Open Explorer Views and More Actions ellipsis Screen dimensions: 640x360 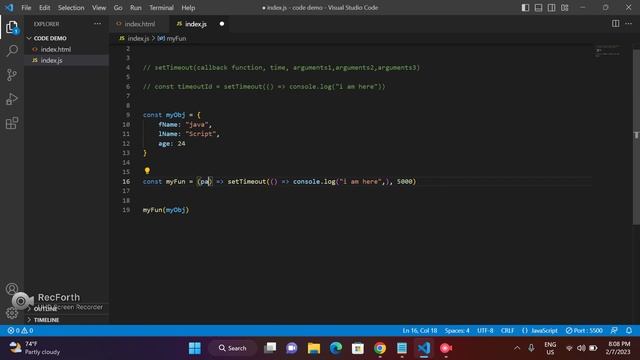pyautogui.click(x=97, y=24)
